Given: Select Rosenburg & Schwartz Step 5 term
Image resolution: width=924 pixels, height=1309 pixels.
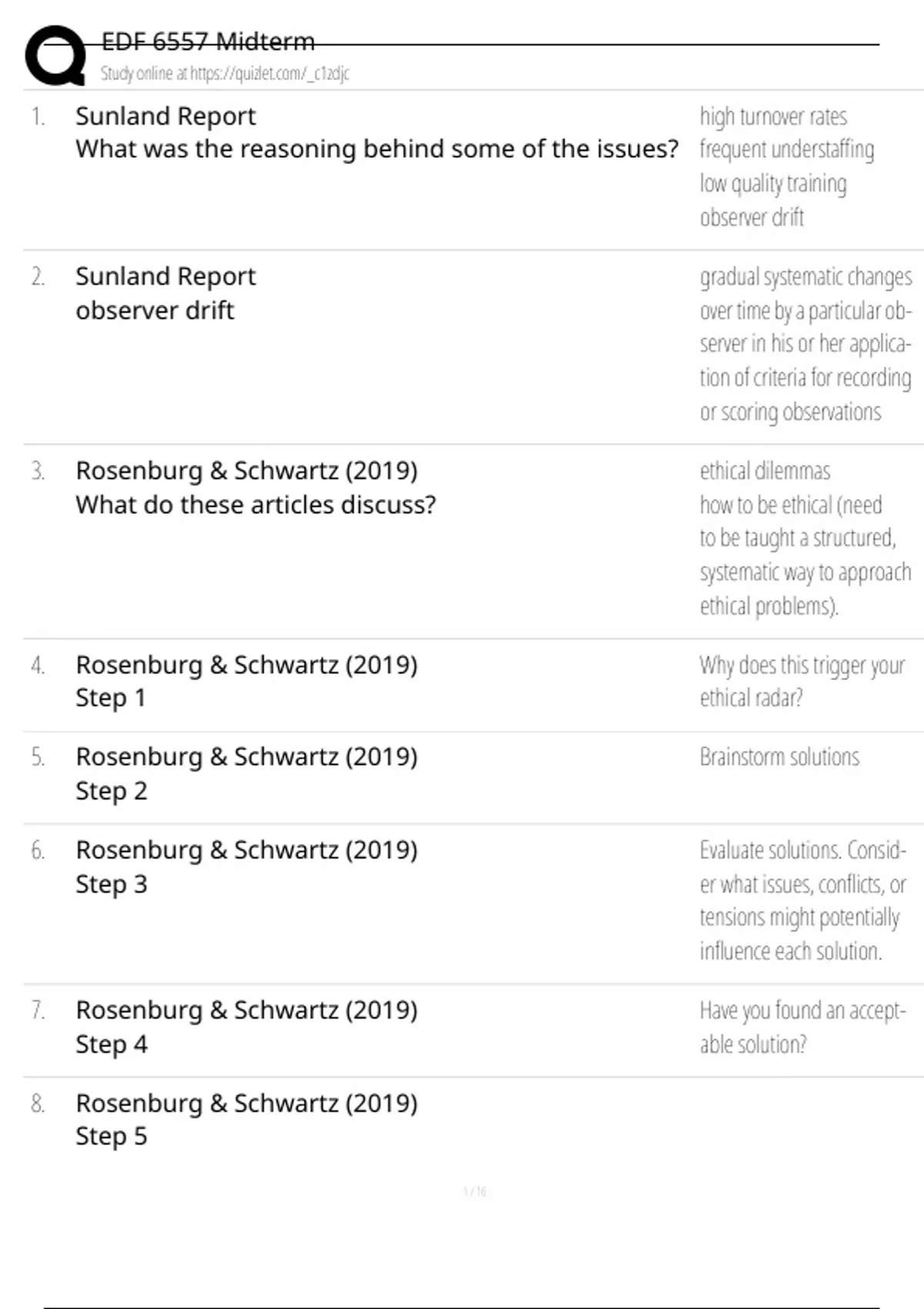Looking at the screenshot, I should click(x=246, y=1119).
